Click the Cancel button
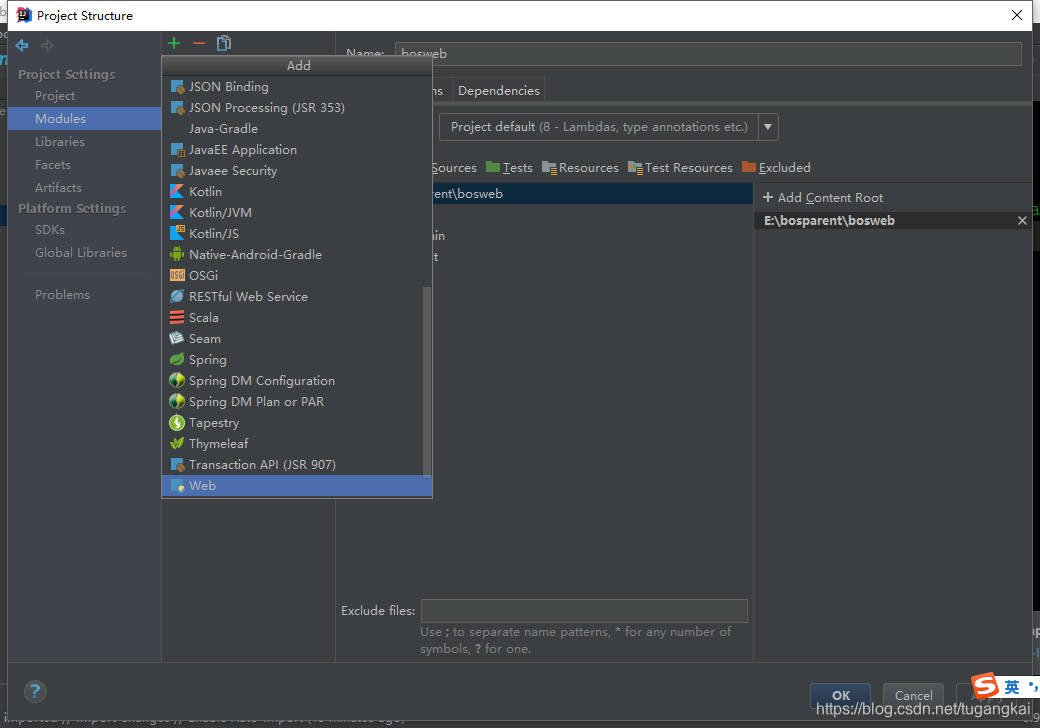Screen dimensions: 1040x728 913,695
